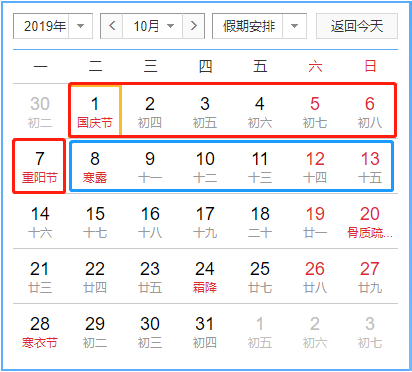Select October 5 初七
Viewport: 412px width, 372px height.
click(x=315, y=112)
